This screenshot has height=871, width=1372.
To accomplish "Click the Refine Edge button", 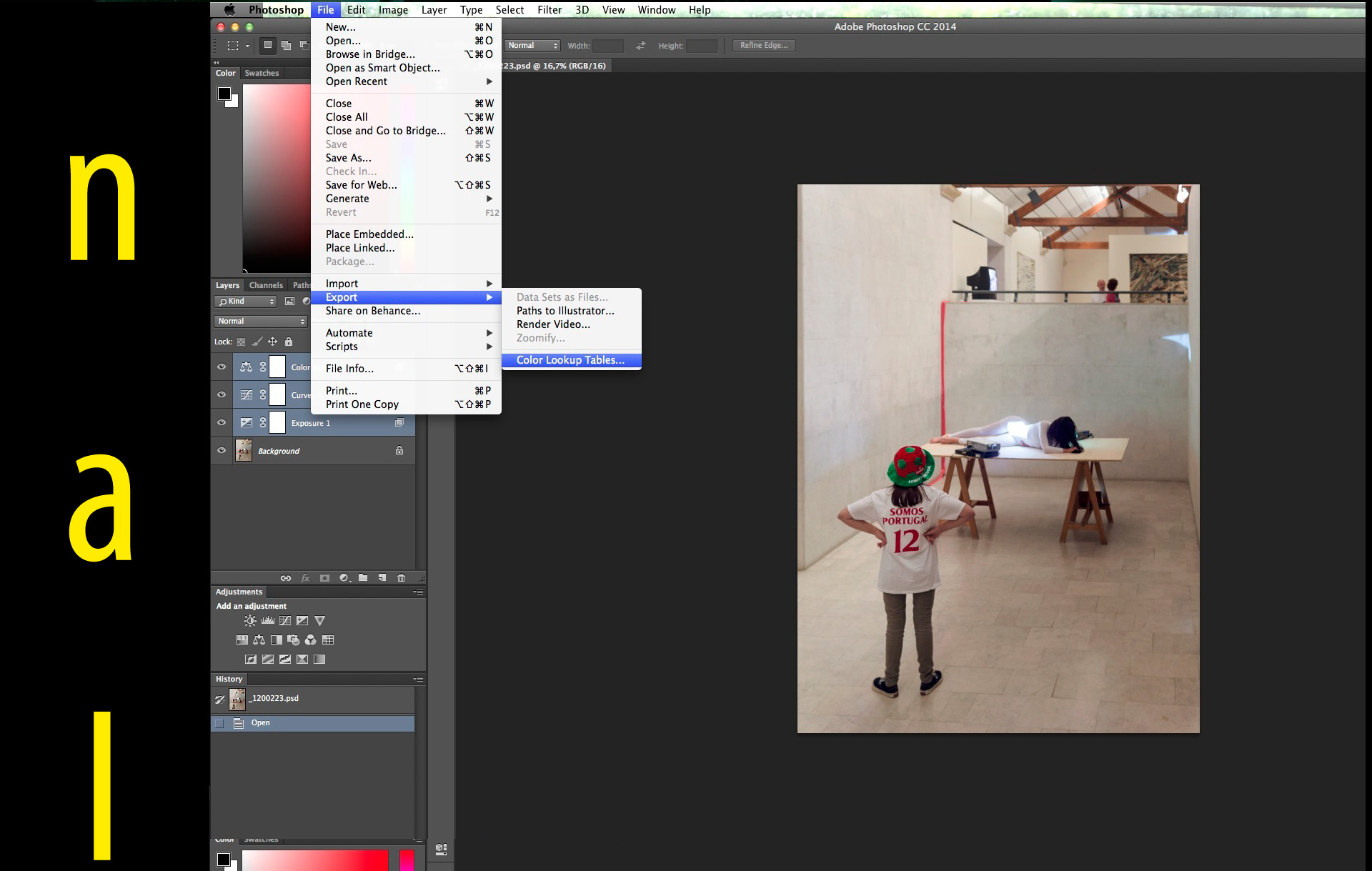I will pyautogui.click(x=764, y=46).
